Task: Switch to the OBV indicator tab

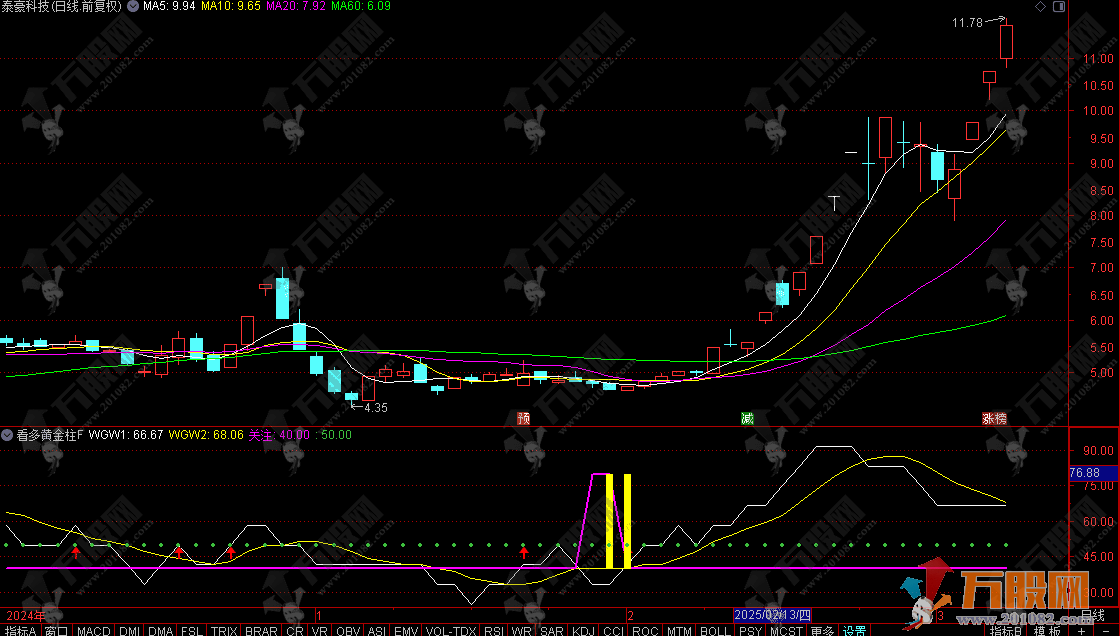Action: point(348,630)
